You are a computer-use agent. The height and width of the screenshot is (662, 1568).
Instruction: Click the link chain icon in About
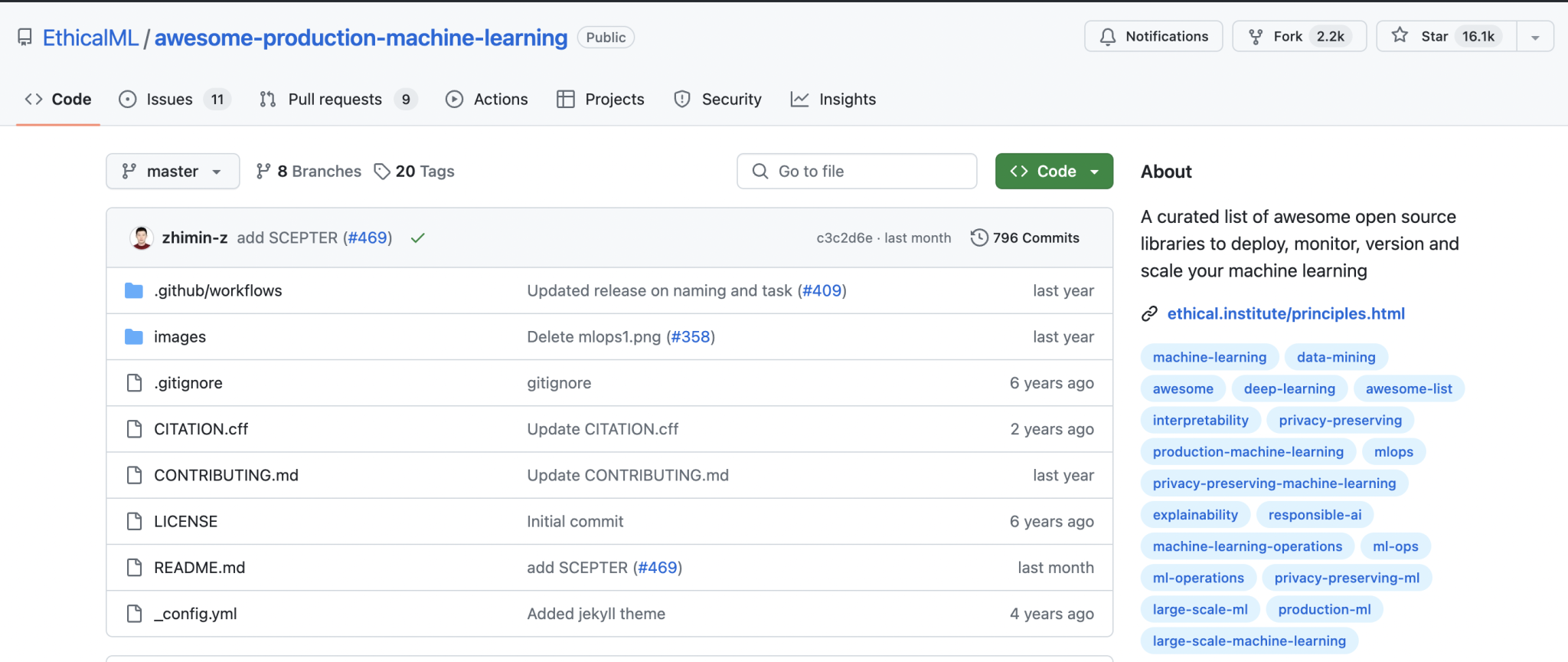coord(1149,313)
